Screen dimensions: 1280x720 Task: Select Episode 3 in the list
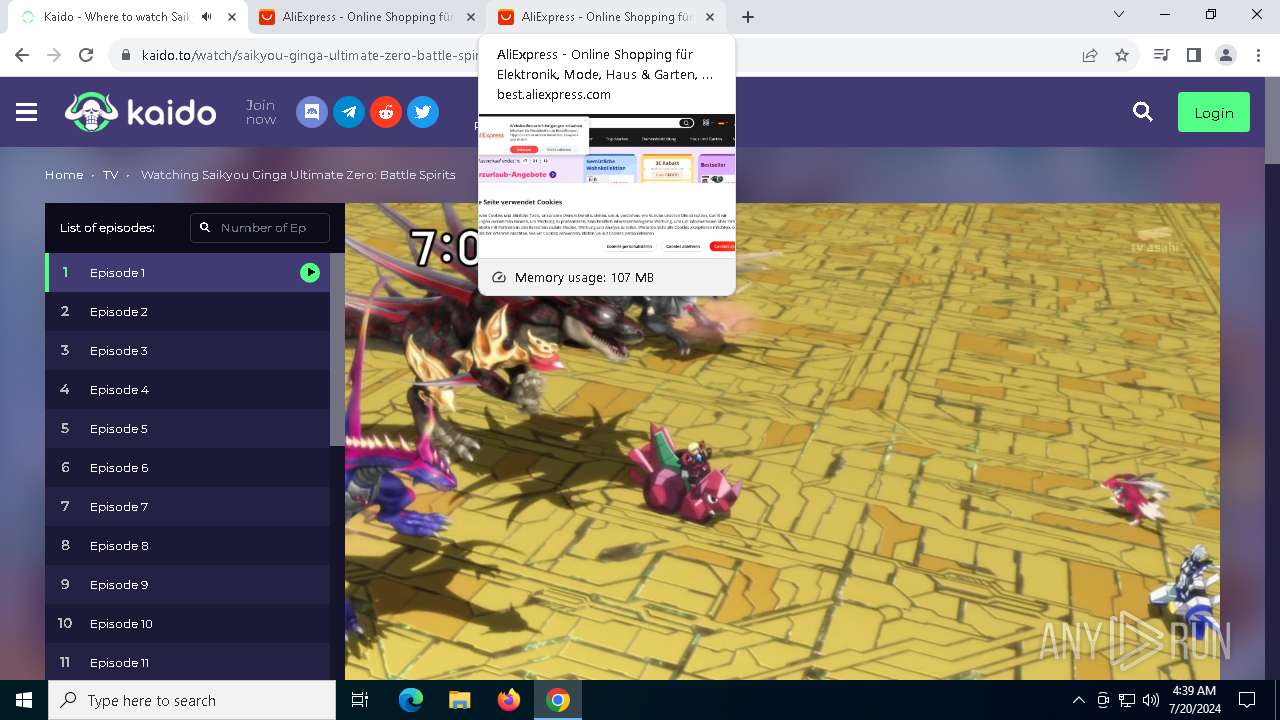[187, 350]
